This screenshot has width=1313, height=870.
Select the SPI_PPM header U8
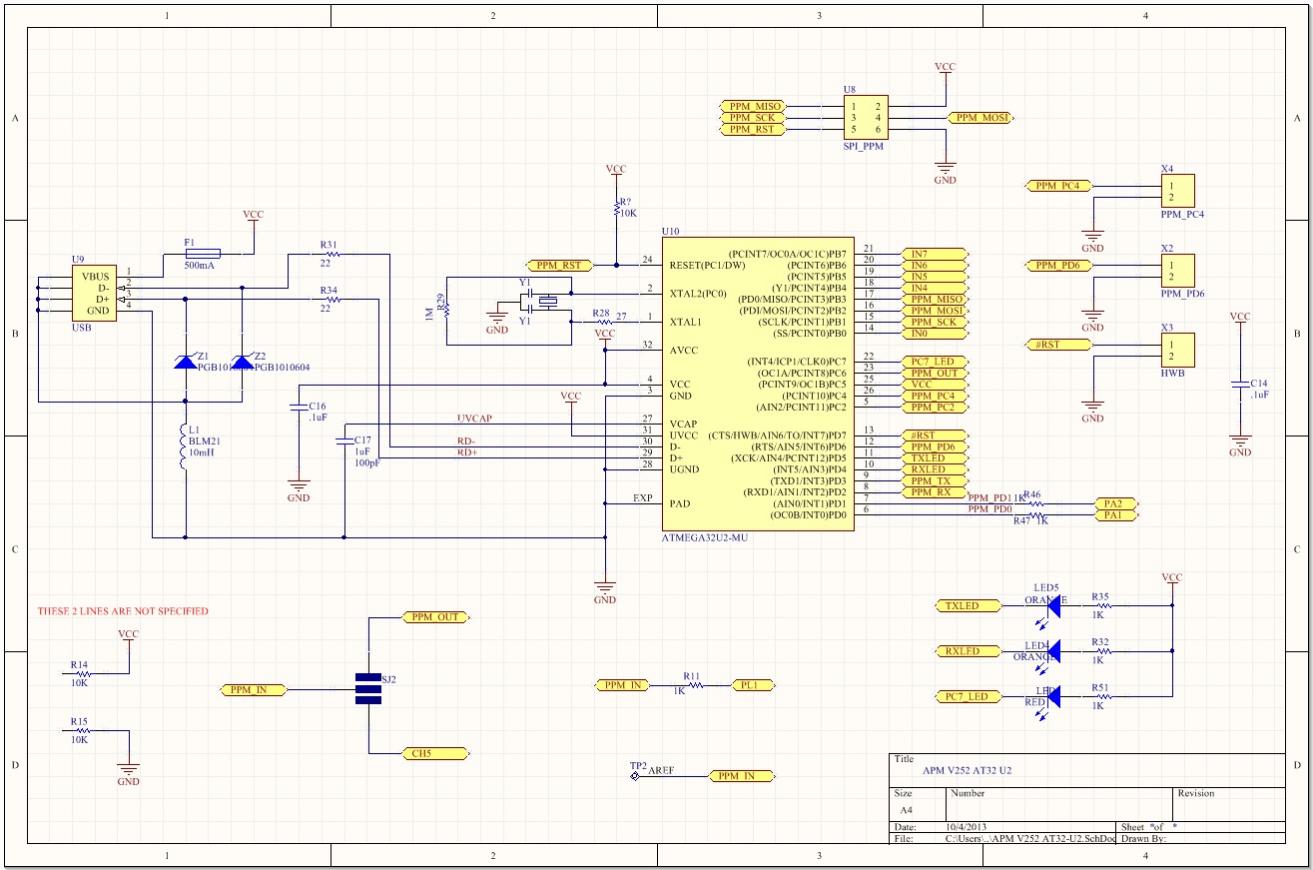point(865,118)
